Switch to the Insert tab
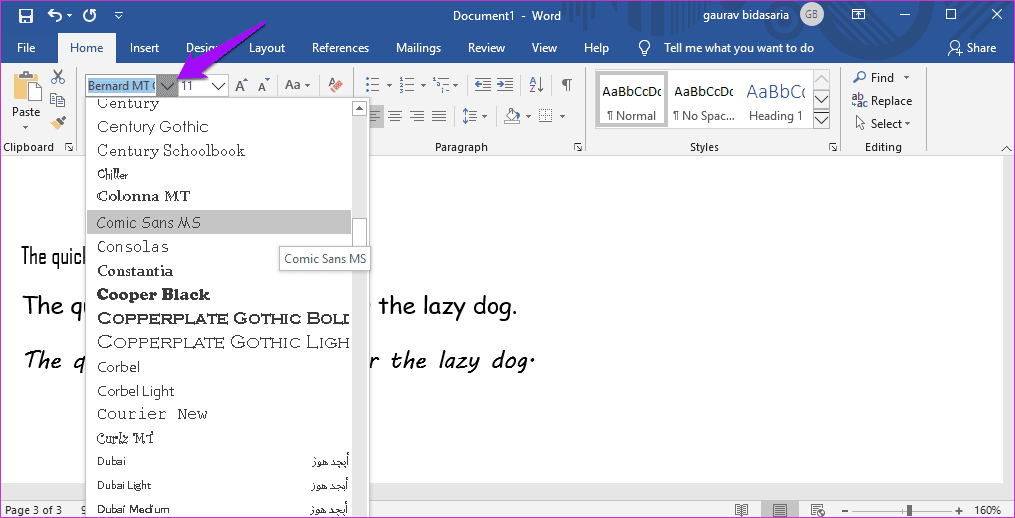The height and width of the screenshot is (518, 1015). [x=144, y=48]
